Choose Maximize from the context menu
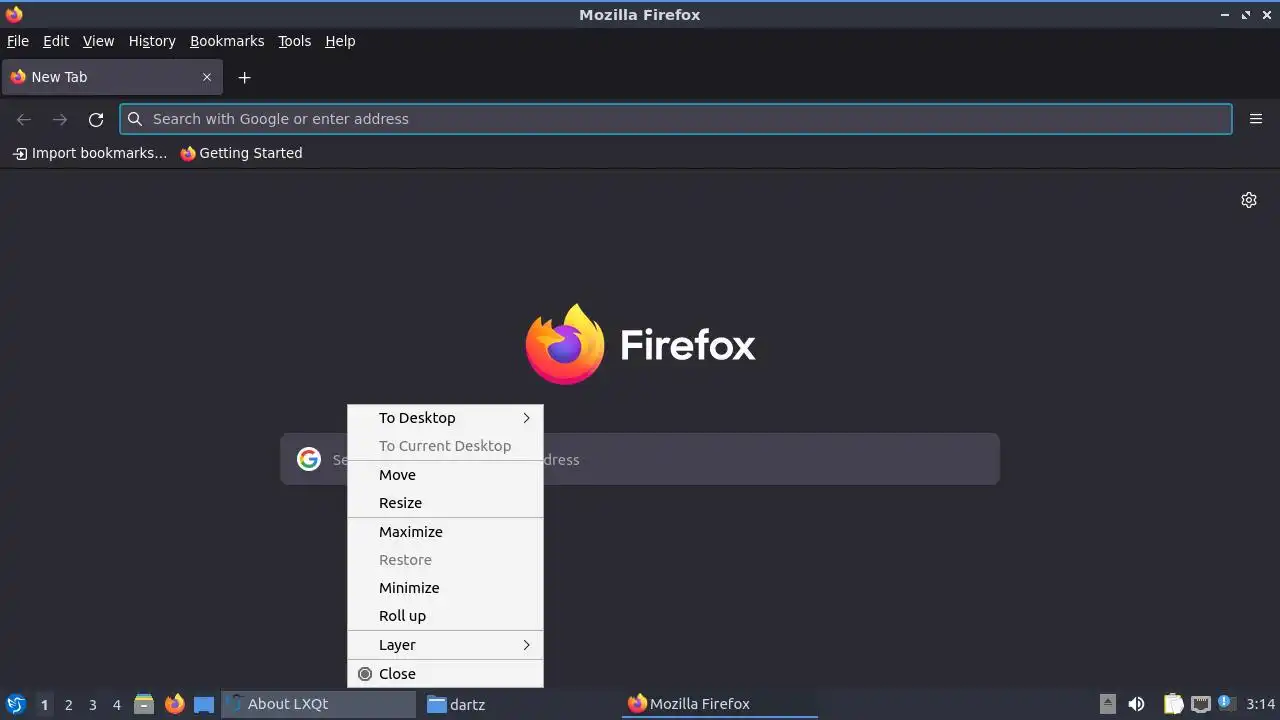The width and height of the screenshot is (1280, 720). point(445,532)
